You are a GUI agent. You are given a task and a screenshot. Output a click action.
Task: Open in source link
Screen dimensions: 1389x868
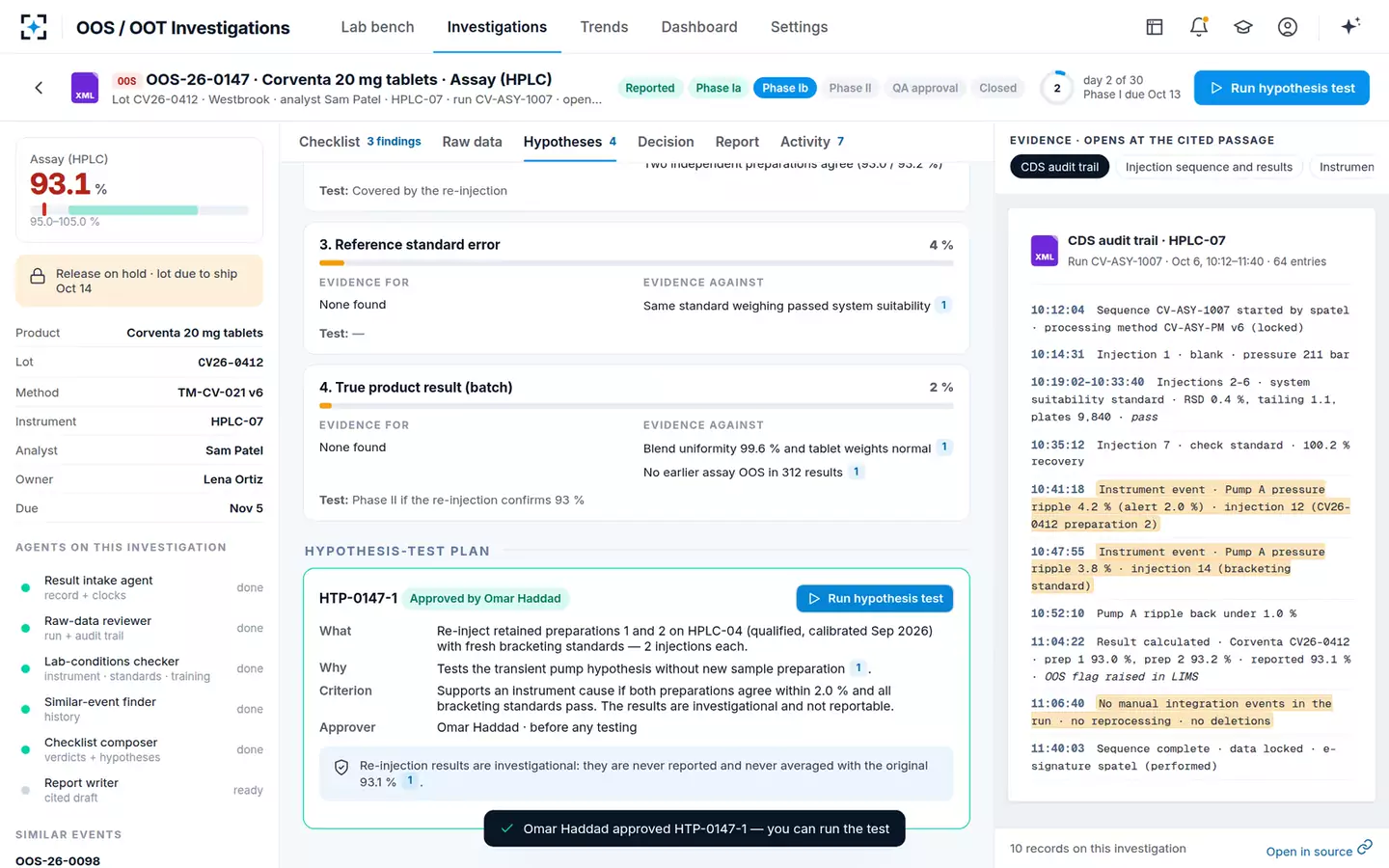[x=1318, y=851]
